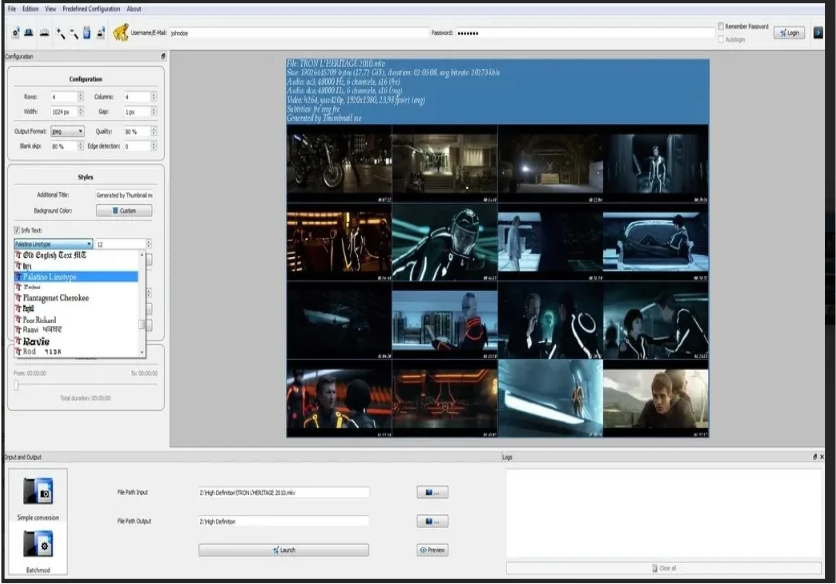Click the Preview button

click(432, 550)
